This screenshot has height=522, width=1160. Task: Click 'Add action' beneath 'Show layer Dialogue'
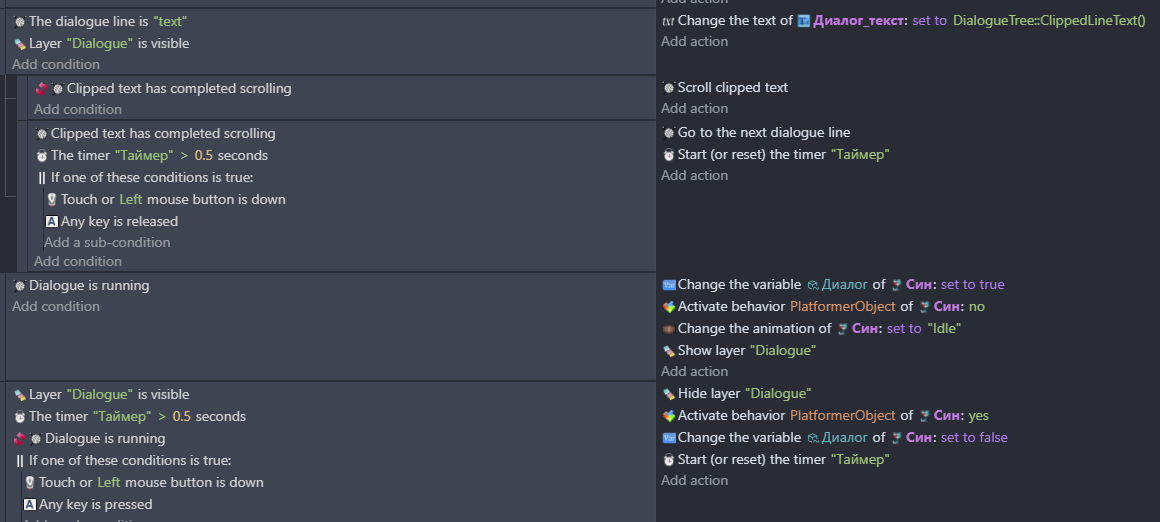click(694, 371)
